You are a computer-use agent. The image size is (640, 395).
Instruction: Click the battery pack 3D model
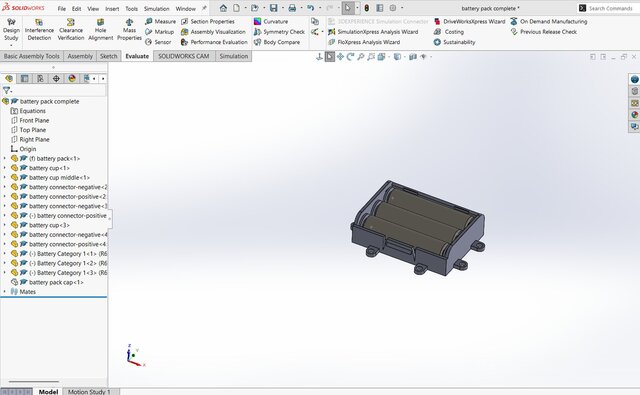coord(418,229)
